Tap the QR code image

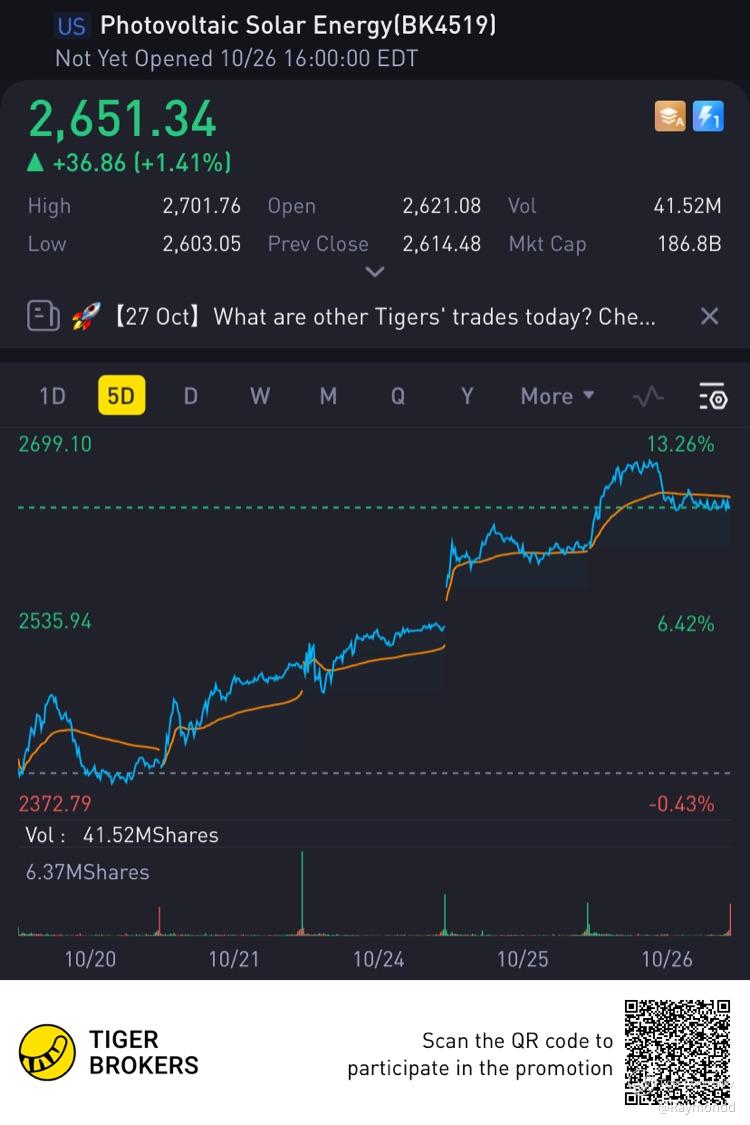coord(677,1052)
